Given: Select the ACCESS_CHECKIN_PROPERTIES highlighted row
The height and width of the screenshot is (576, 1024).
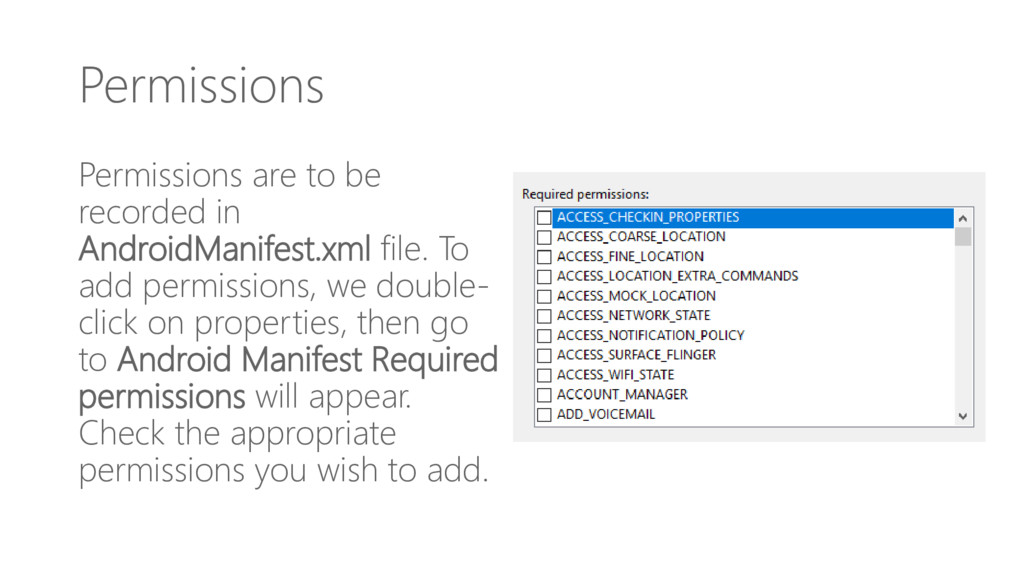Looking at the screenshot, I should click(753, 217).
